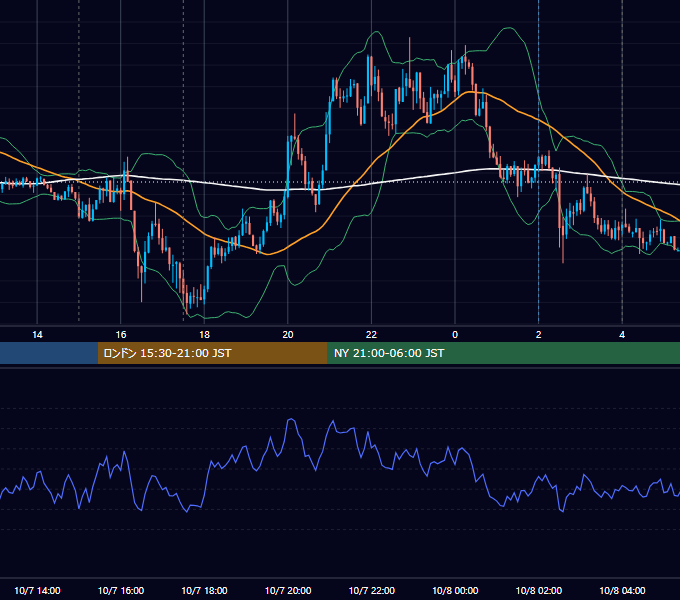Click the ロンドン 15:30-21:00 JST session bar

212,353
